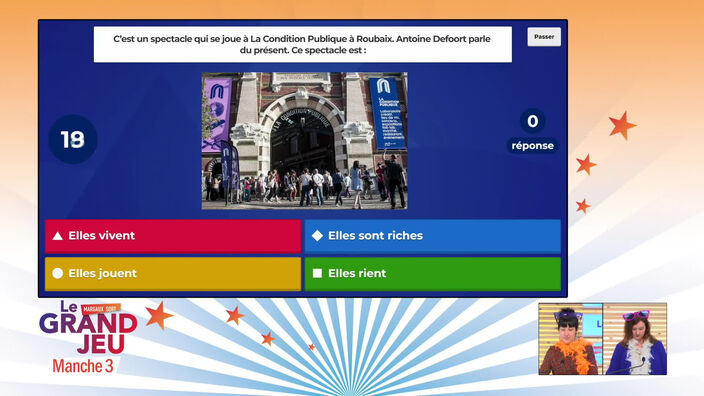Click the white circle icon on yellow answer

tap(57, 273)
